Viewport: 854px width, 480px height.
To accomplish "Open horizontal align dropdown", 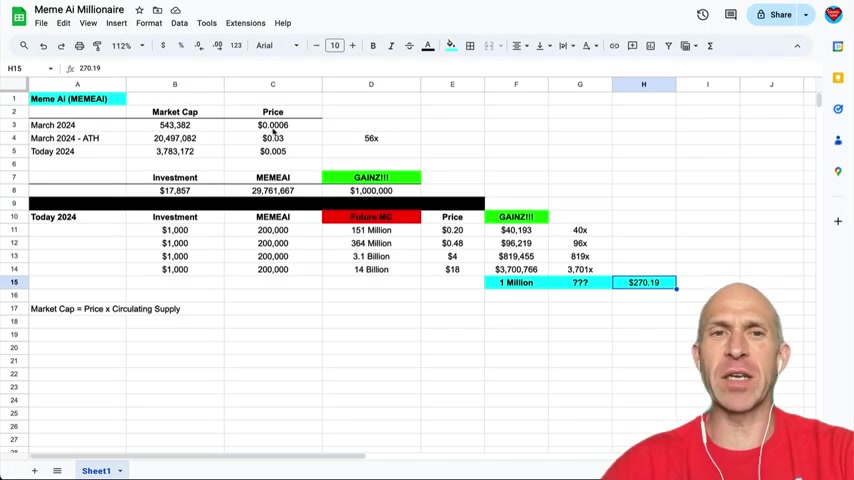I will point(520,46).
